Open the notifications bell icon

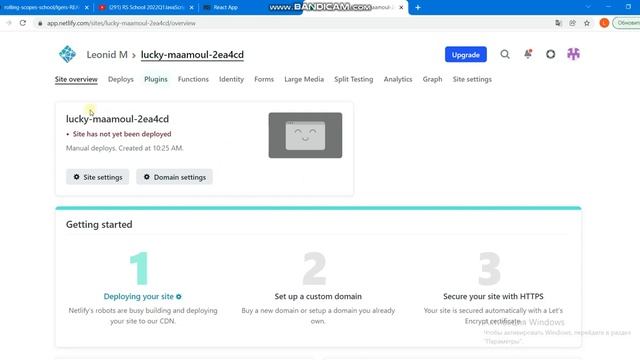pyautogui.click(x=528, y=54)
